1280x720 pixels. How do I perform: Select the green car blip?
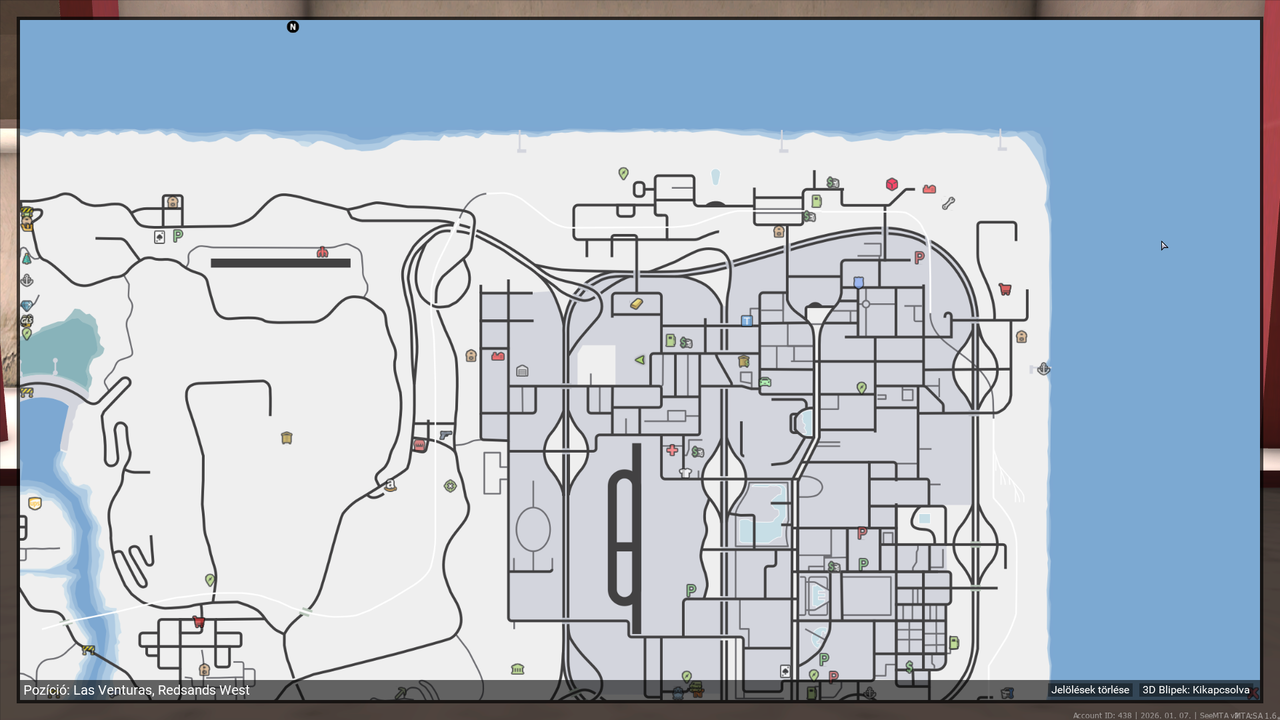tap(765, 382)
